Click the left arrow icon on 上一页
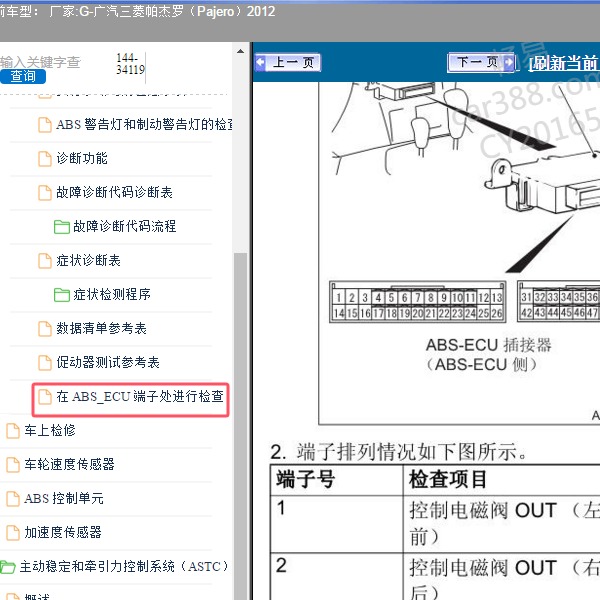The height and width of the screenshot is (600, 600). [261, 62]
